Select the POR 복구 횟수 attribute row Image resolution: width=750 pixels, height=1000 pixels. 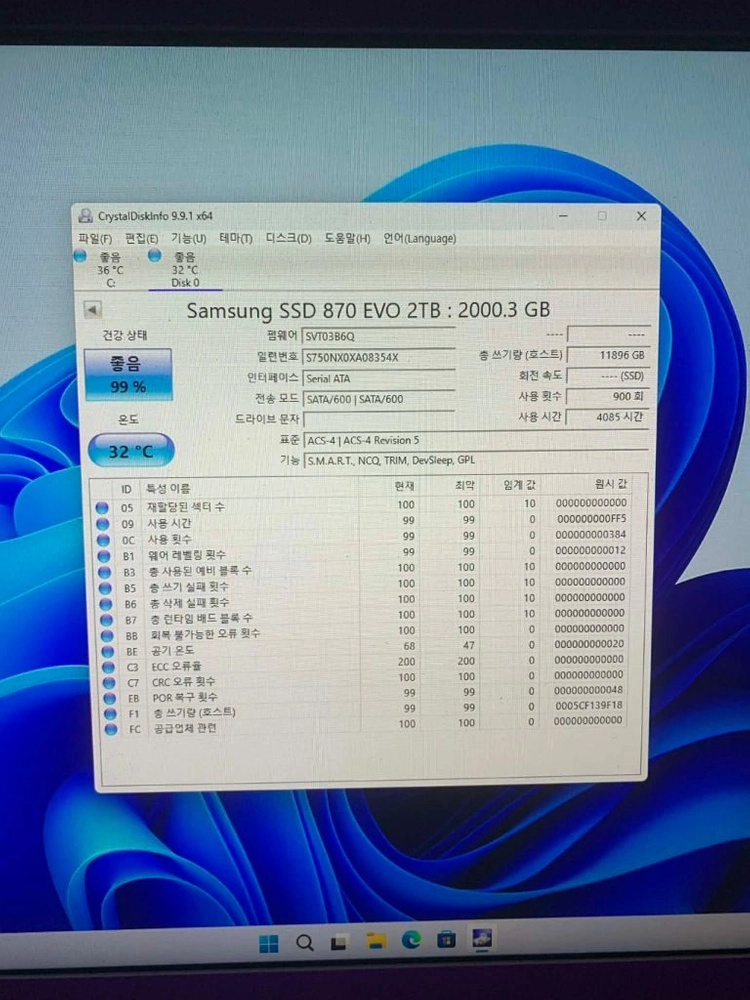tap(364, 695)
